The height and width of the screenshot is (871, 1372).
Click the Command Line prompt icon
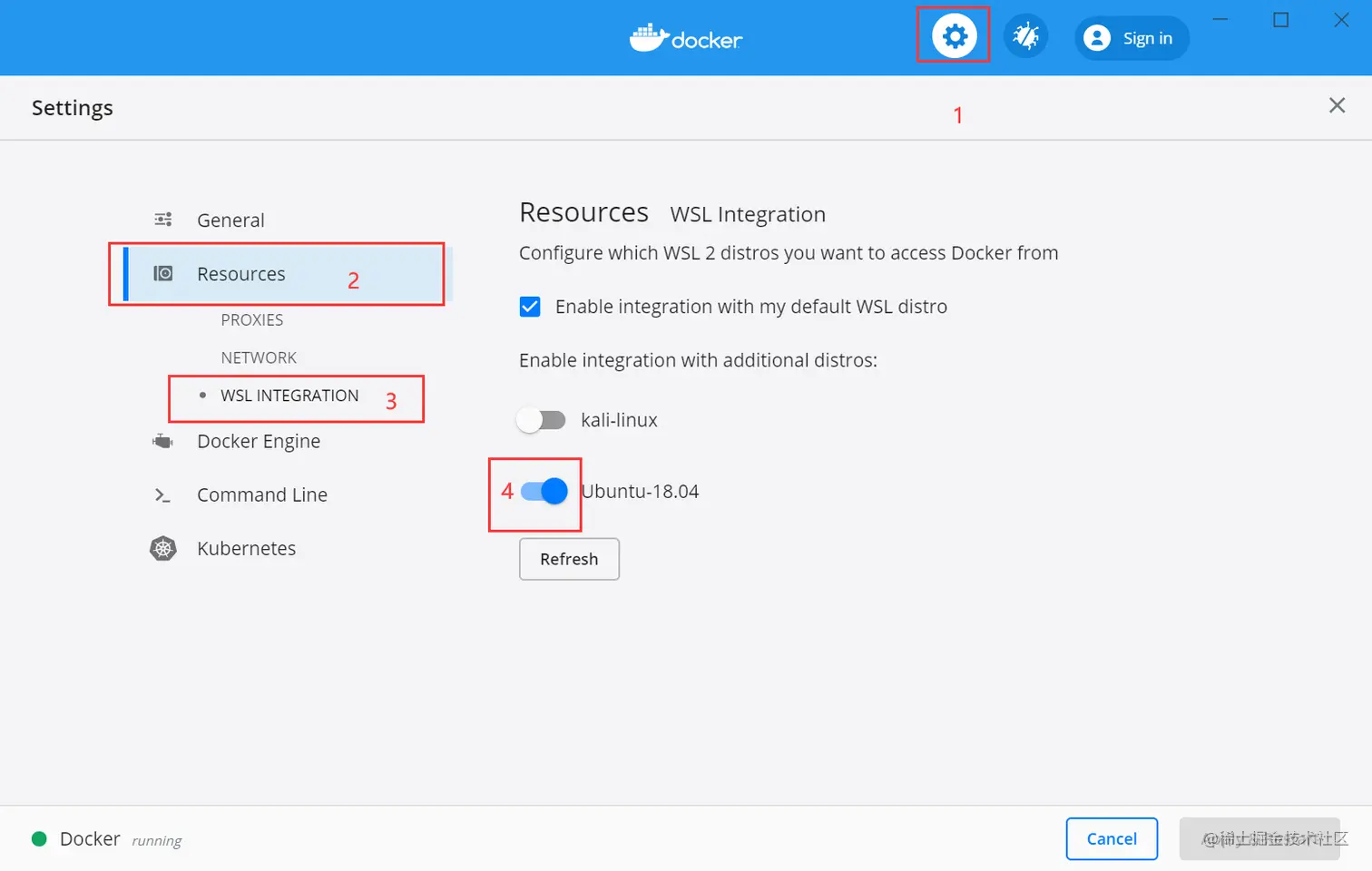tap(163, 495)
